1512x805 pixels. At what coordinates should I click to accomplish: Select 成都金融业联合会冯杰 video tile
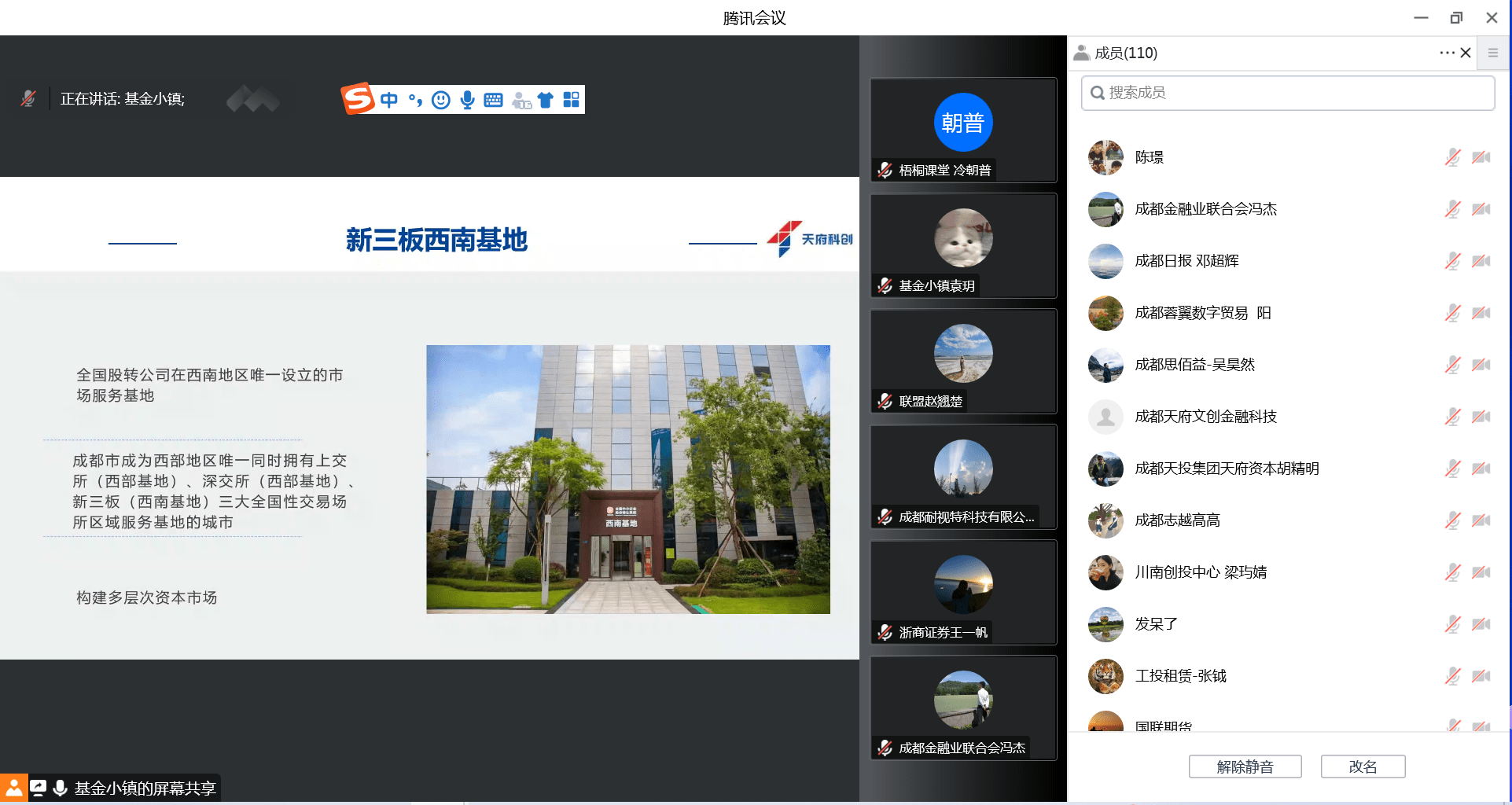963,708
